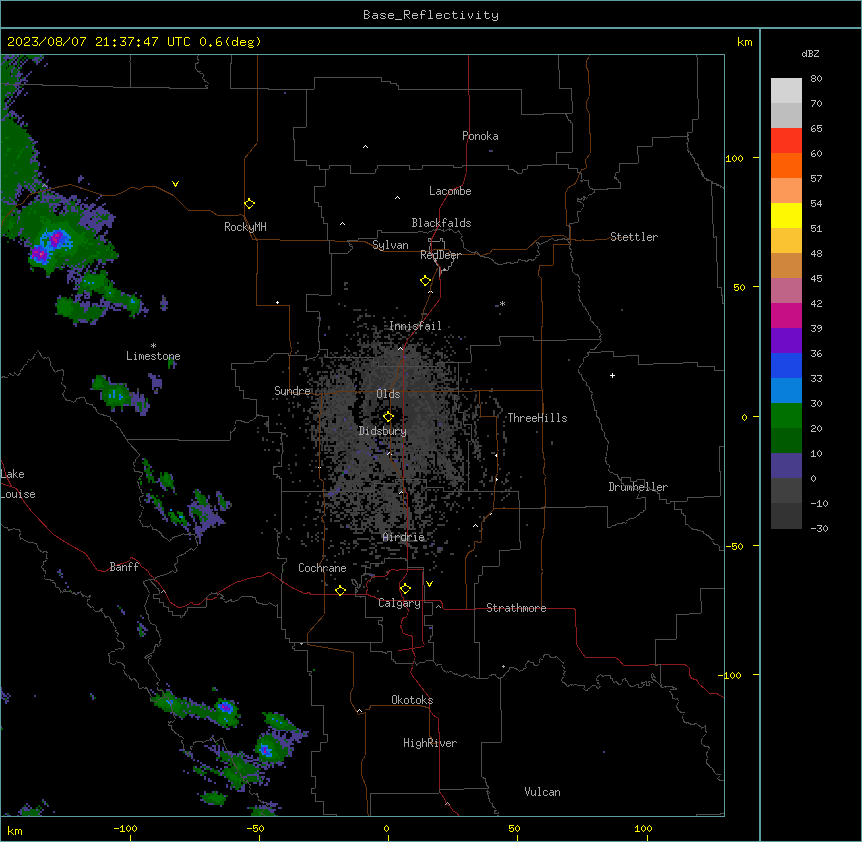The image size is (862, 842).
Task: Click the Base_Reflectivity title text
Action: [431, 15]
